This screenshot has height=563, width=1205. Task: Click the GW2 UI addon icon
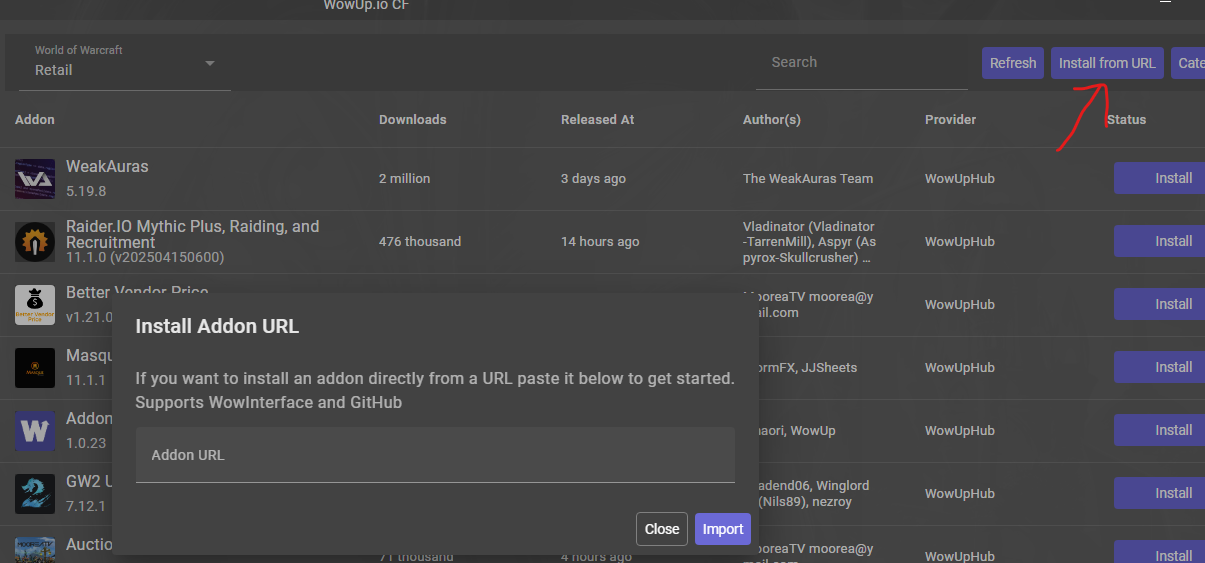pos(35,494)
